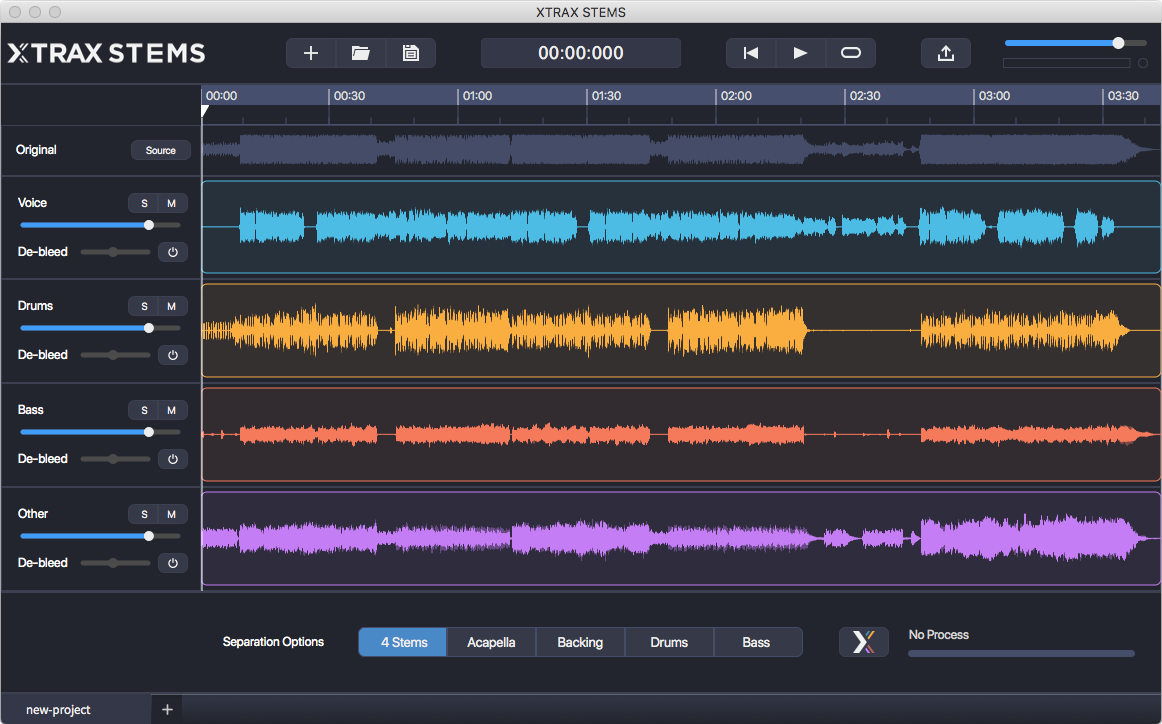
Task: Mute the Drums stem
Action: tap(172, 305)
